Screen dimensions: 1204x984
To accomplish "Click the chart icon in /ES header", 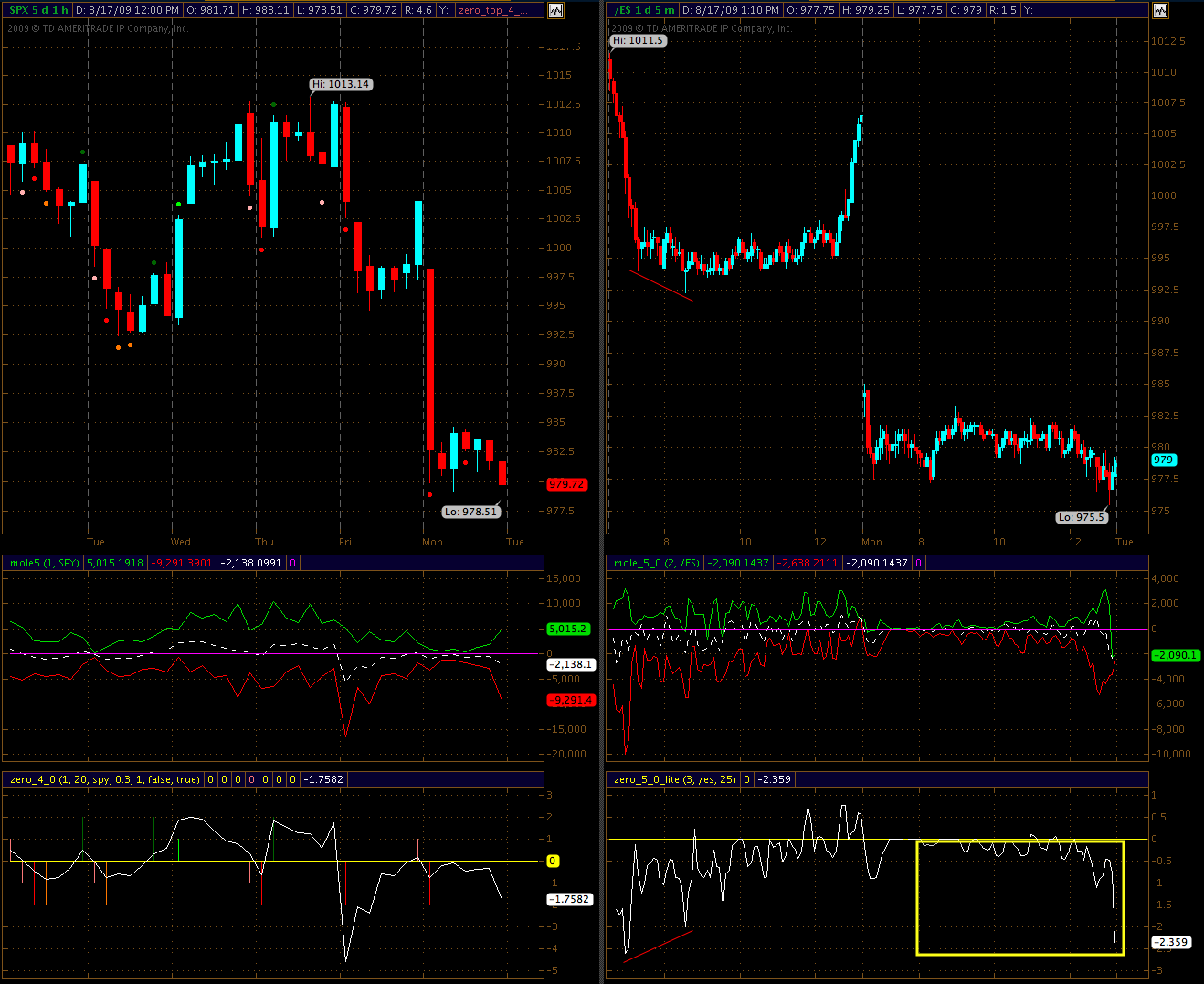I will coord(1160,10).
